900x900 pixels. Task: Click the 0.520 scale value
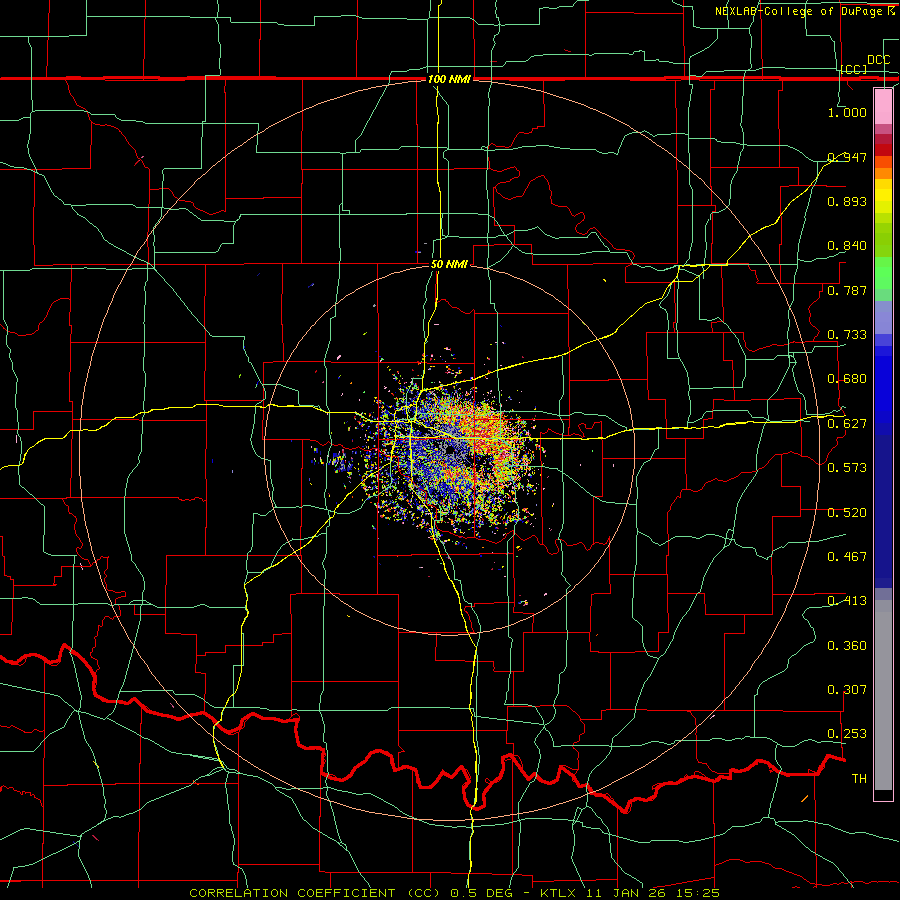pyautogui.click(x=847, y=513)
